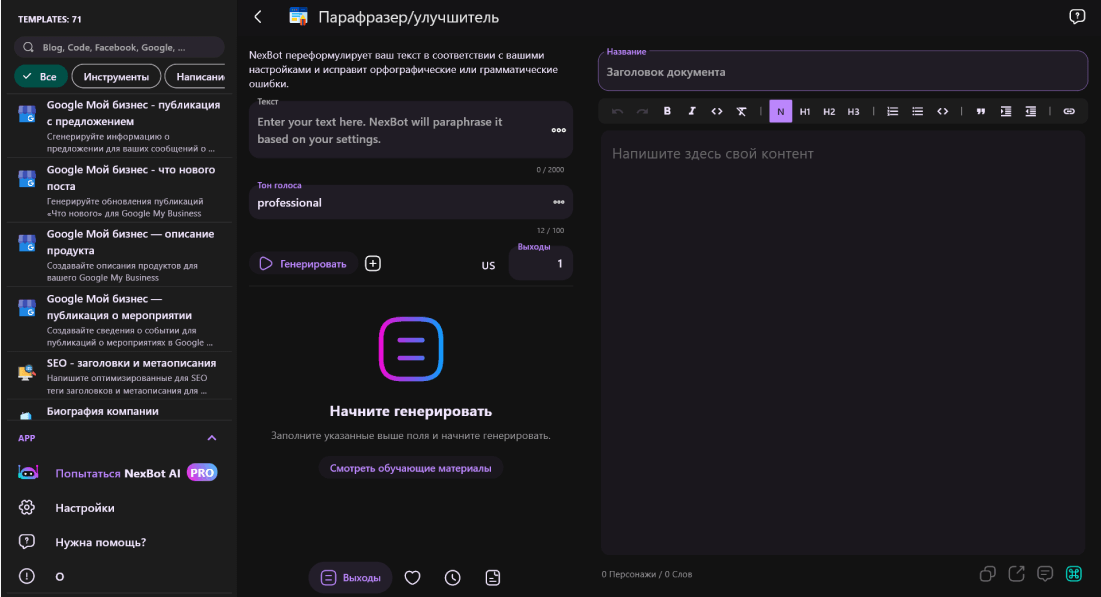1101x597 pixels.
Task: Click the content editor area
Action: tap(843, 343)
